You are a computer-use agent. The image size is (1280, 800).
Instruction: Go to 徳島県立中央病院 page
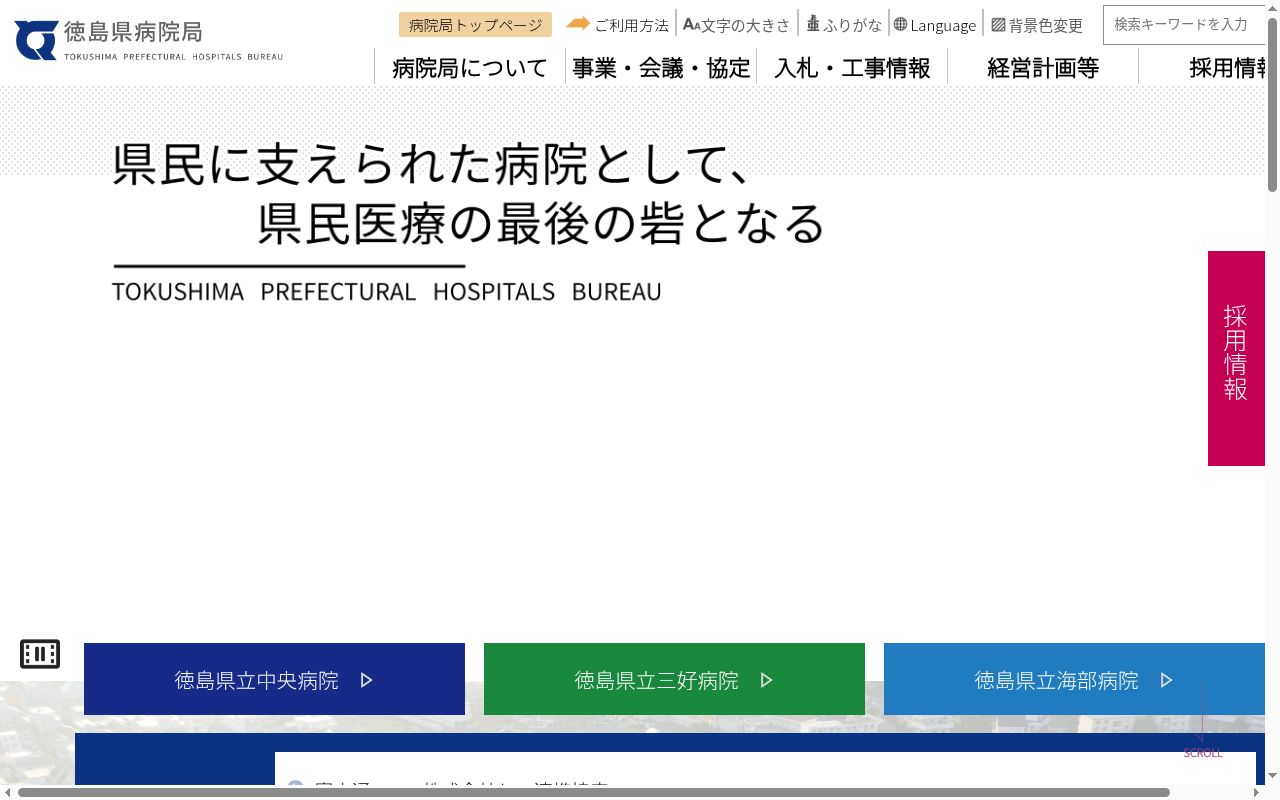pos(274,679)
